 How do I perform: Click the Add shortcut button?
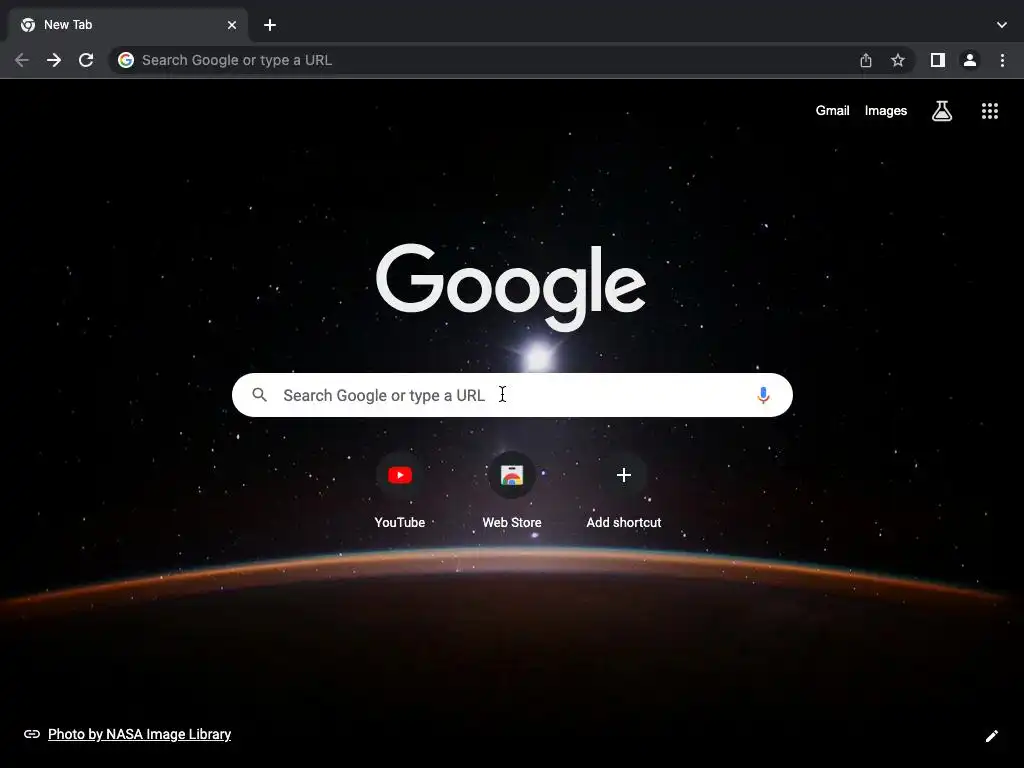[624, 490]
